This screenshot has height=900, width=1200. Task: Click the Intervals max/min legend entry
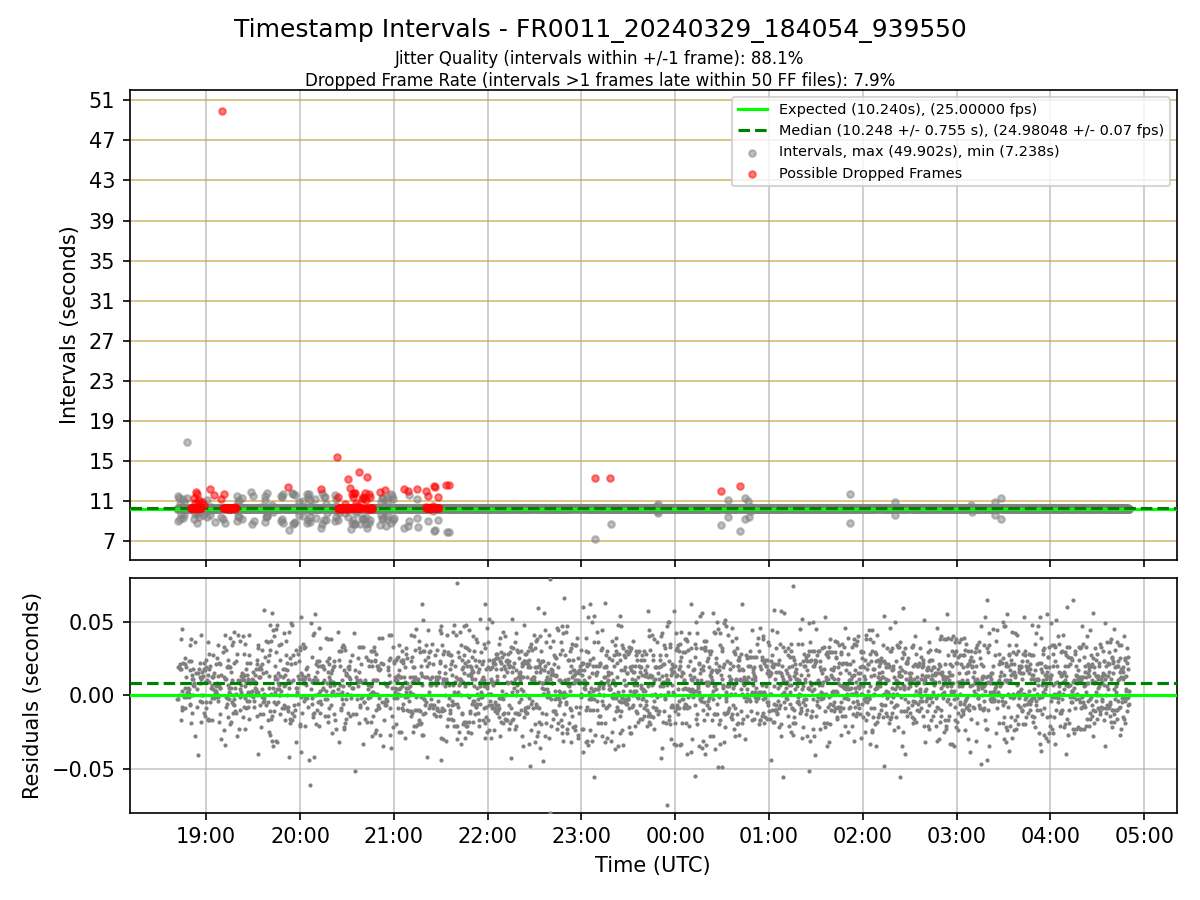click(x=919, y=152)
